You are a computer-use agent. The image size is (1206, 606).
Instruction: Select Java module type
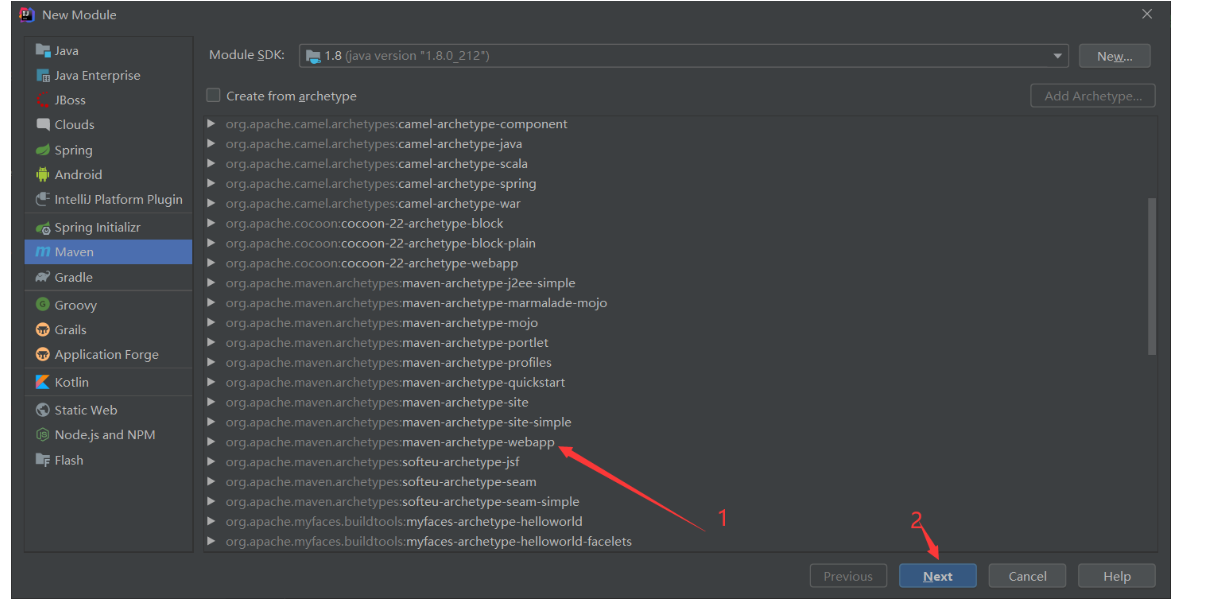[108, 50]
